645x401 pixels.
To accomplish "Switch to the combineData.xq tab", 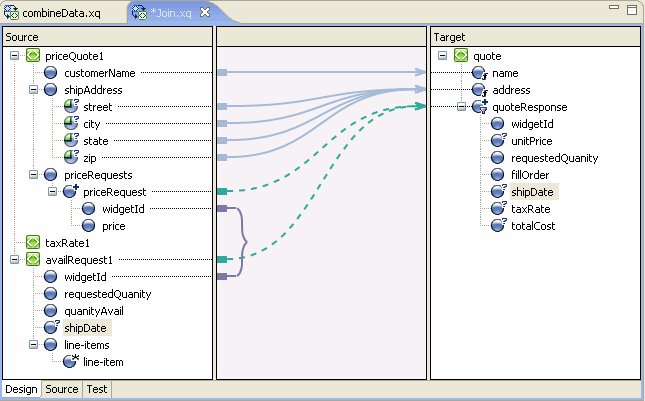I will pyautogui.click(x=63, y=12).
